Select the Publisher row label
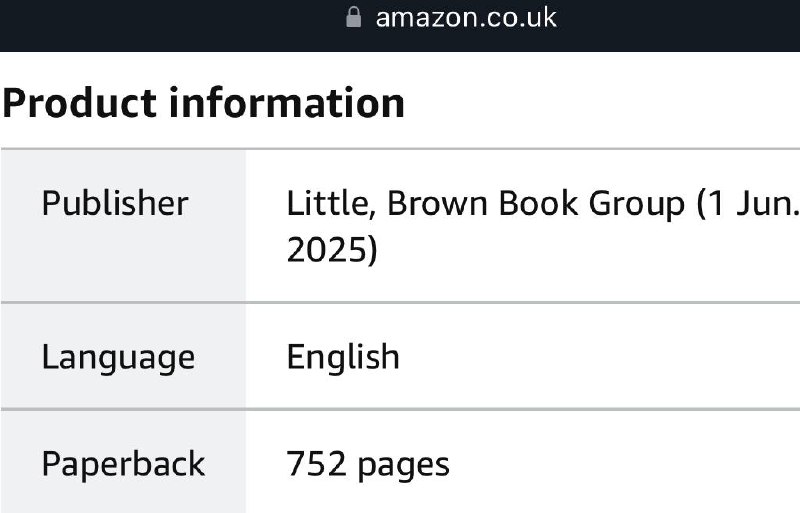Image resolution: width=800 pixels, height=513 pixels. pyautogui.click(x=115, y=203)
